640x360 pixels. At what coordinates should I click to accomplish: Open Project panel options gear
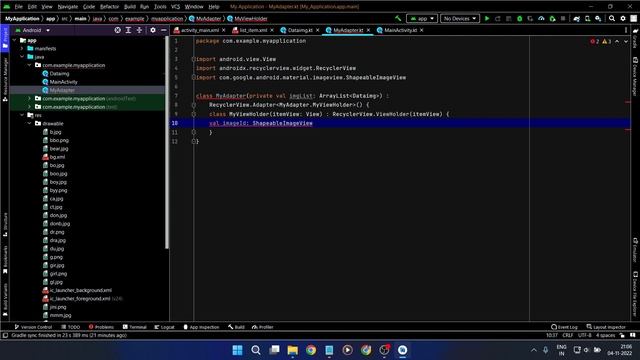click(153, 30)
